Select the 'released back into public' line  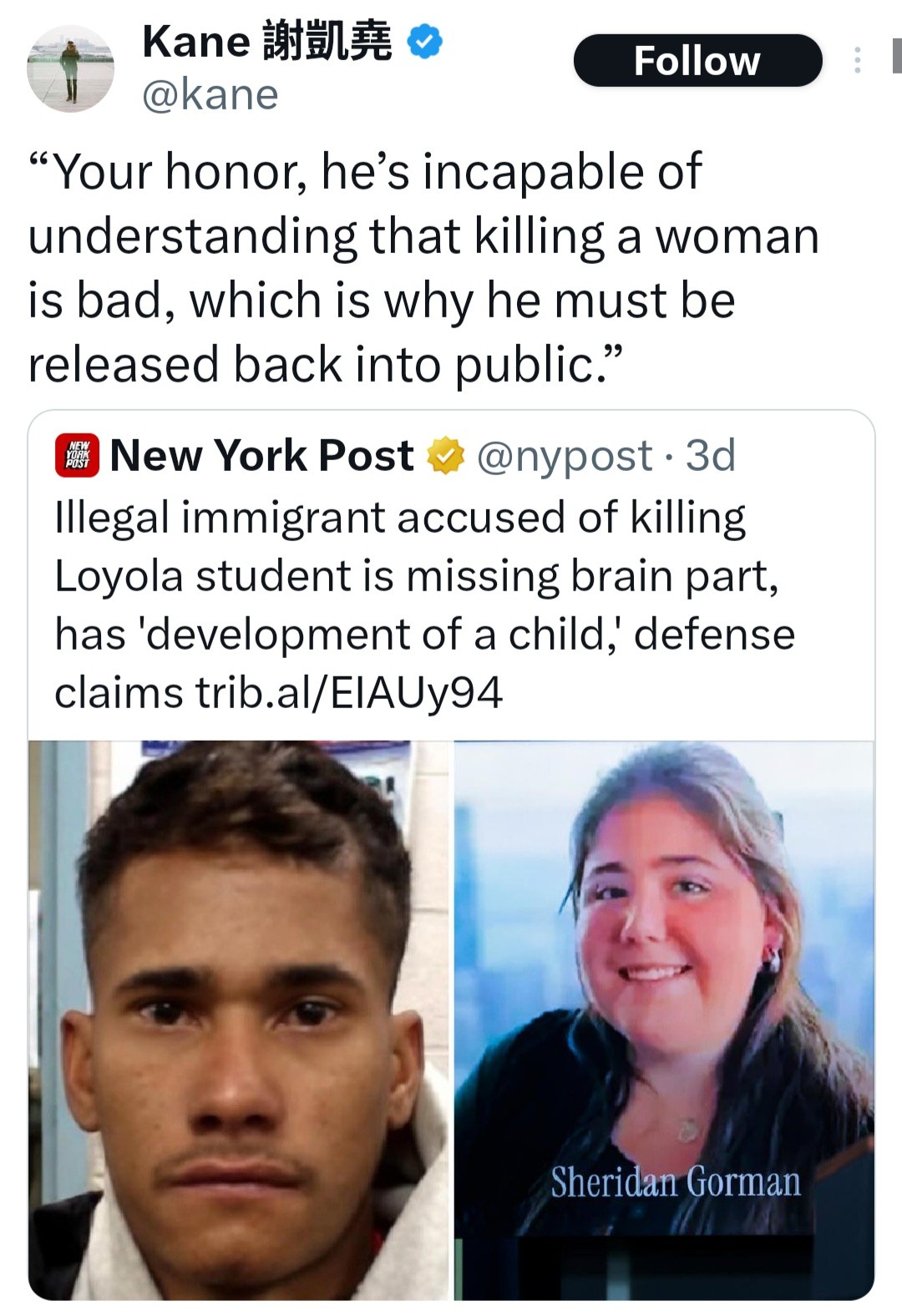coord(326,364)
